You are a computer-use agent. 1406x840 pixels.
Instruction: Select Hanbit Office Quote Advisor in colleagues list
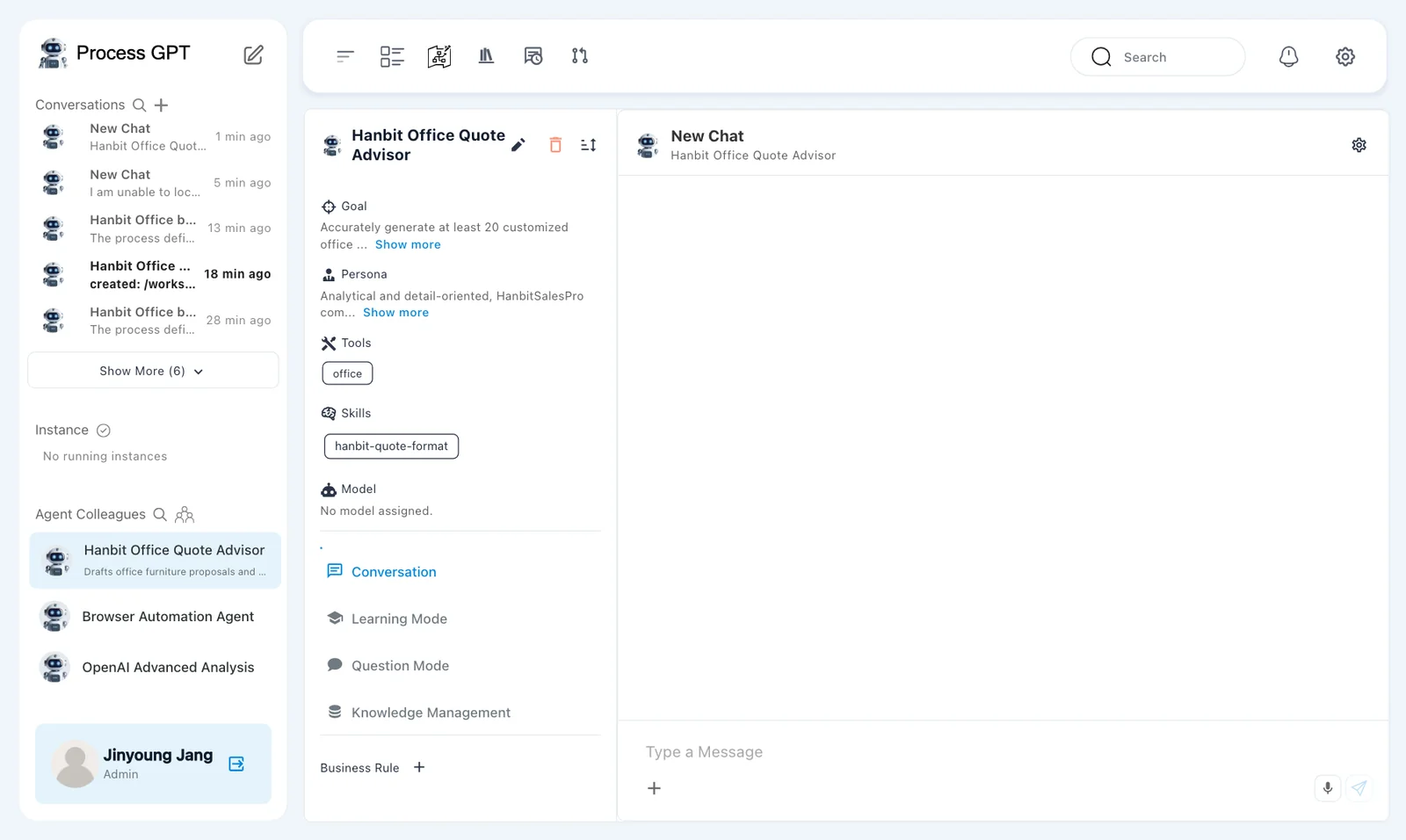[x=156, y=561]
